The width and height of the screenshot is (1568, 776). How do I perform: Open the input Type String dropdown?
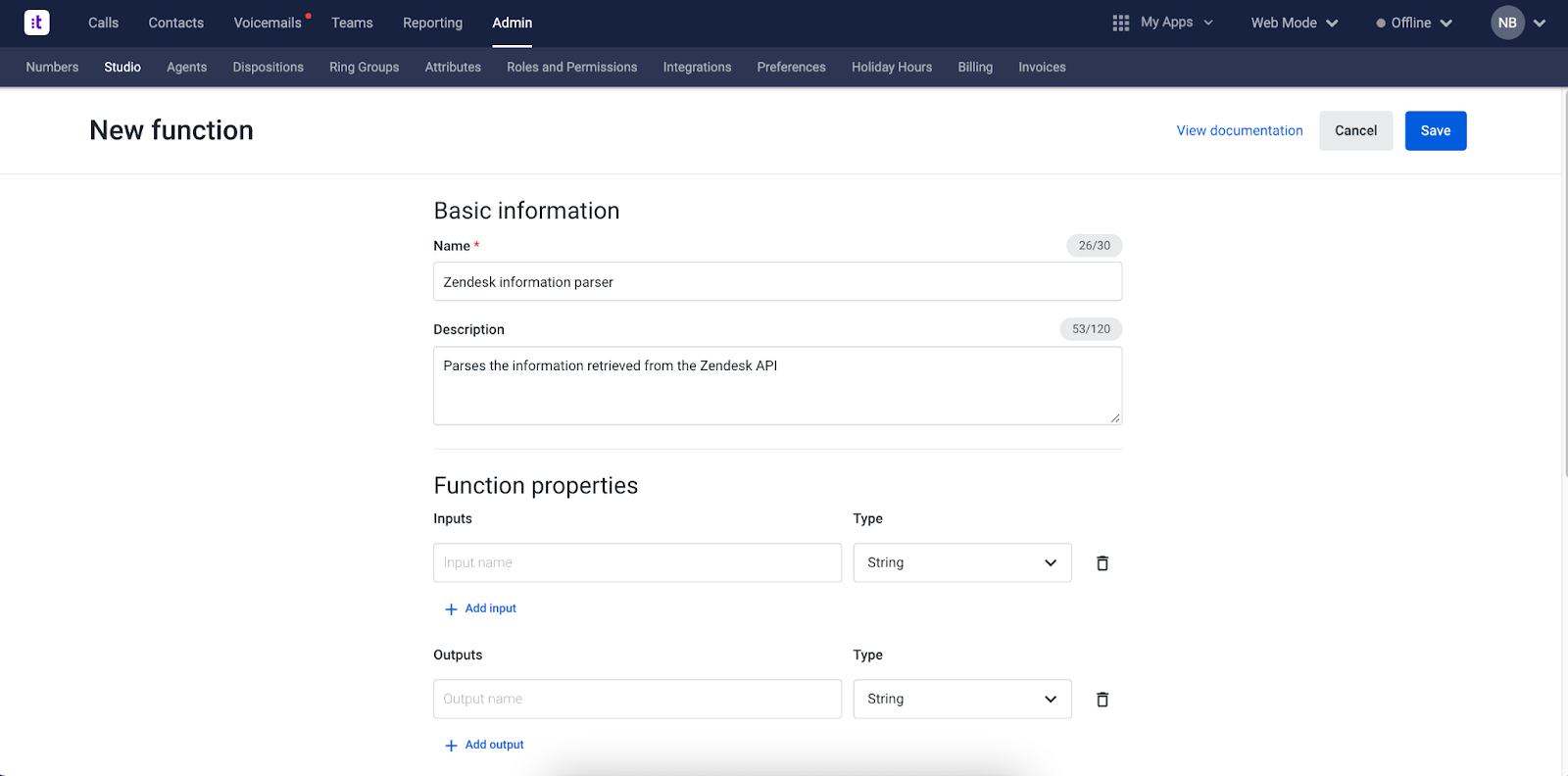962,562
